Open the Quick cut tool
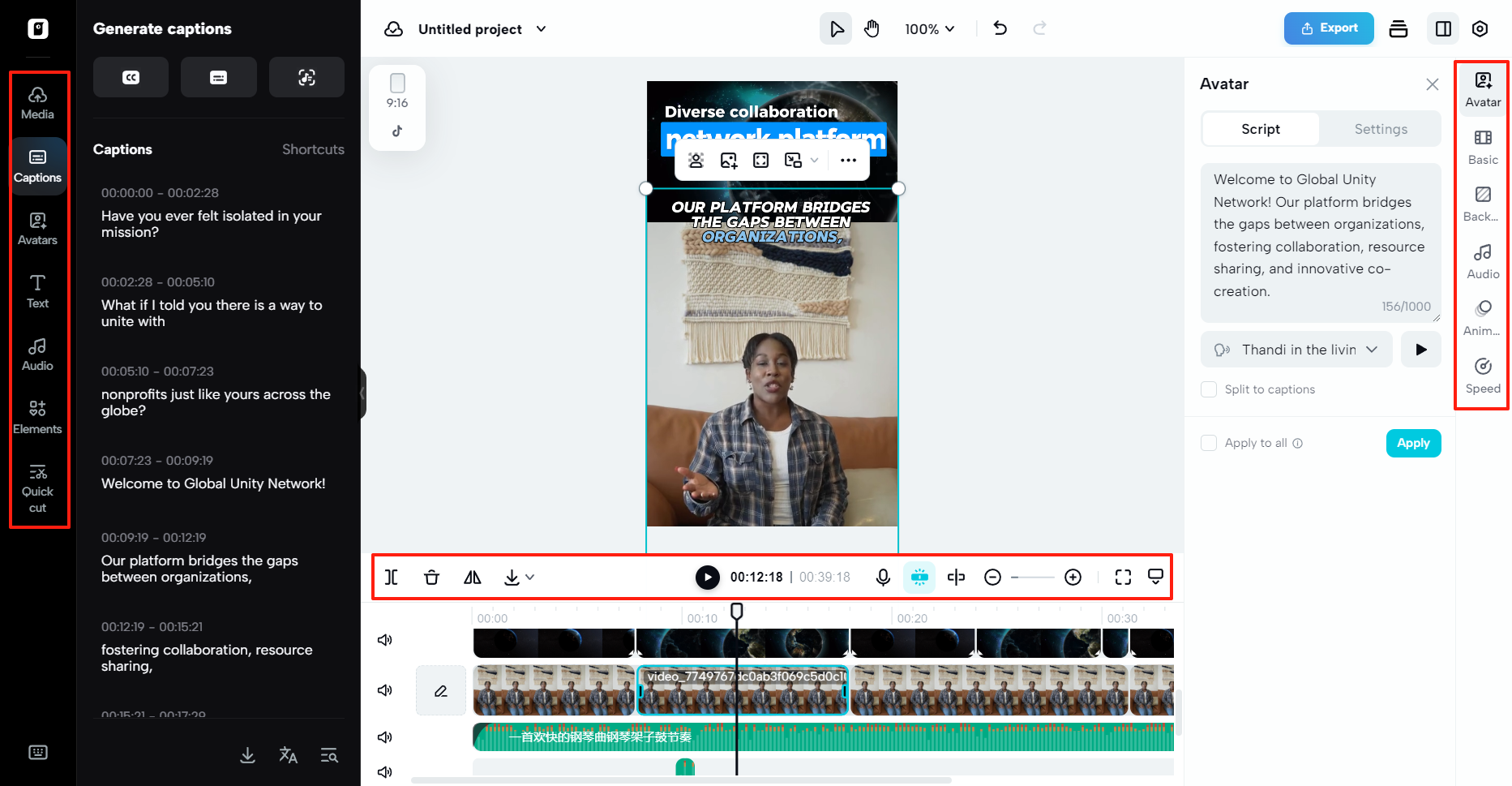The height and width of the screenshot is (786, 1512). (37, 489)
